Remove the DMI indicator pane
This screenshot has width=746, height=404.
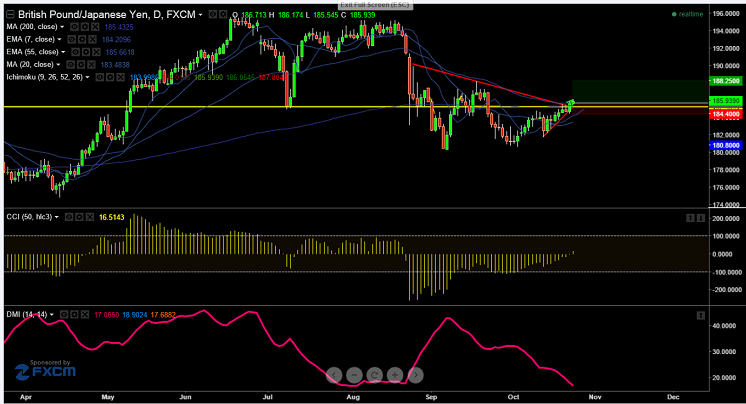point(85,315)
